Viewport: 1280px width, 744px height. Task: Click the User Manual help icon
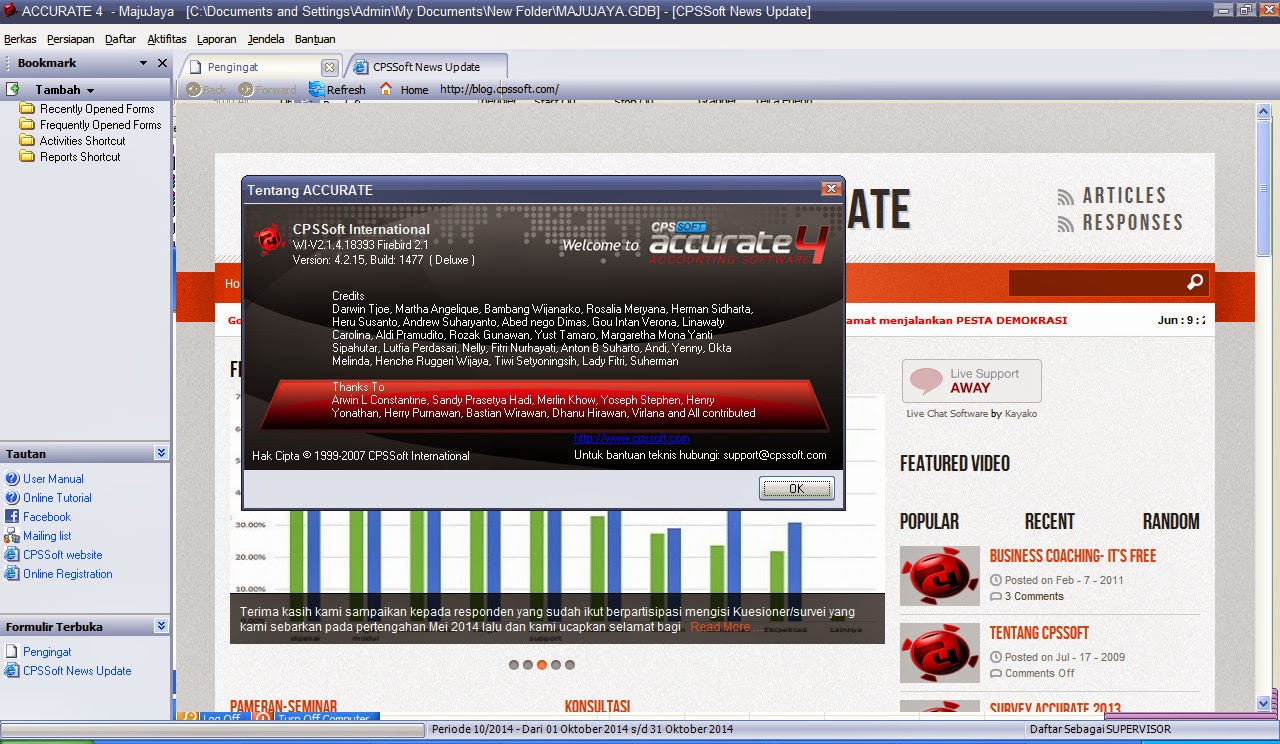13,479
